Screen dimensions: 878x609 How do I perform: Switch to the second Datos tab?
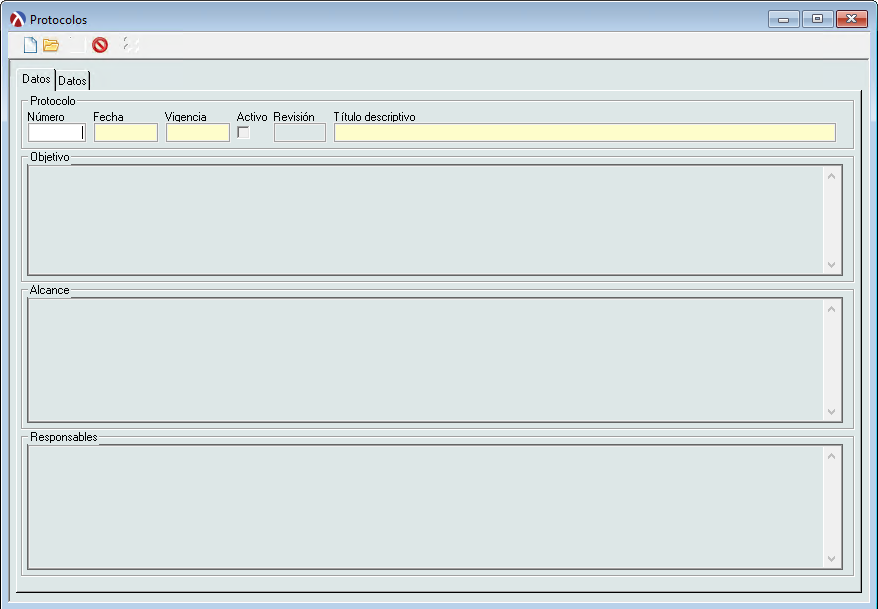click(x=72, y=80)
